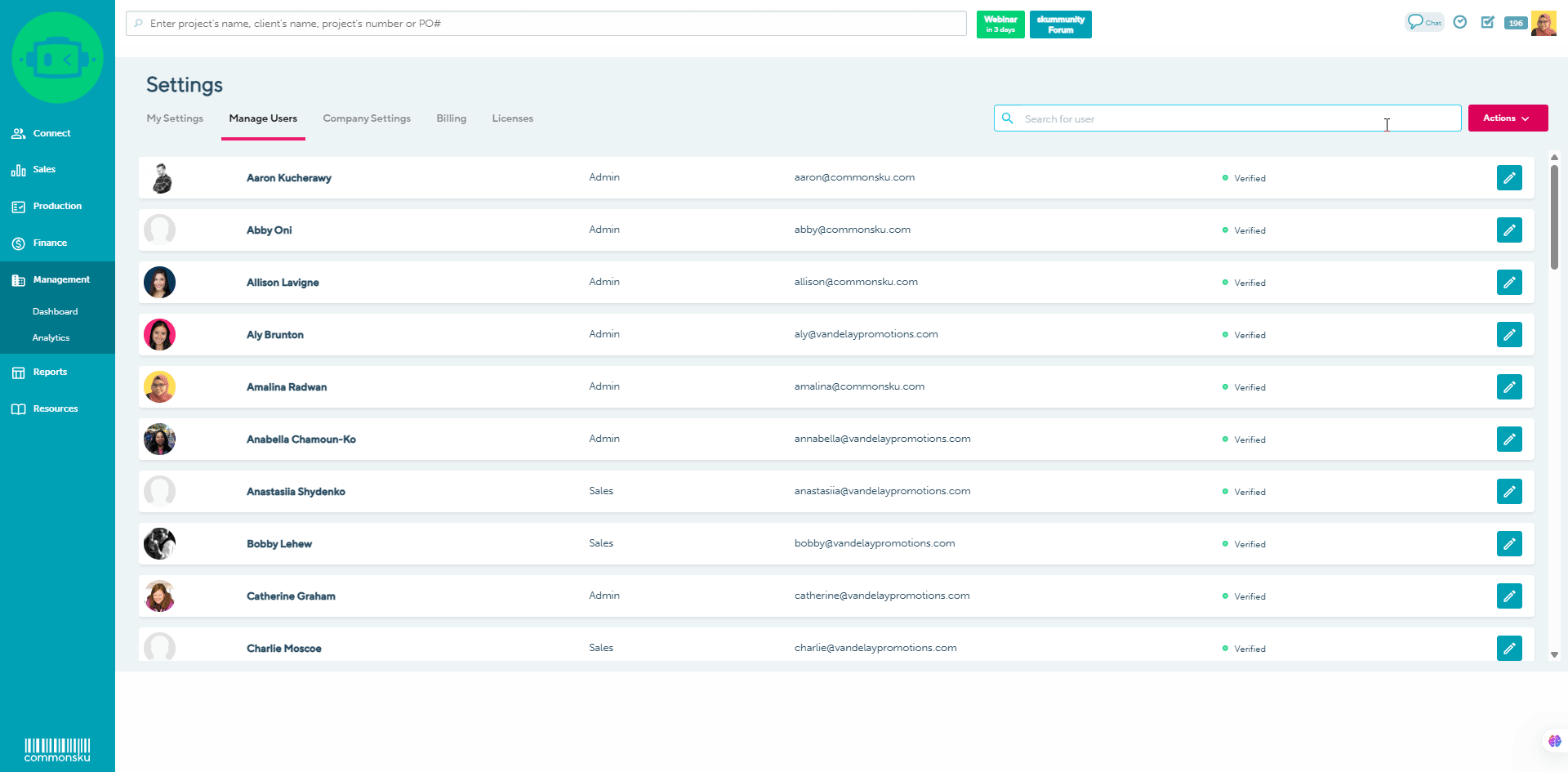
Task: Click the skummunity Forum button
Action: [x=1060, y=25]
